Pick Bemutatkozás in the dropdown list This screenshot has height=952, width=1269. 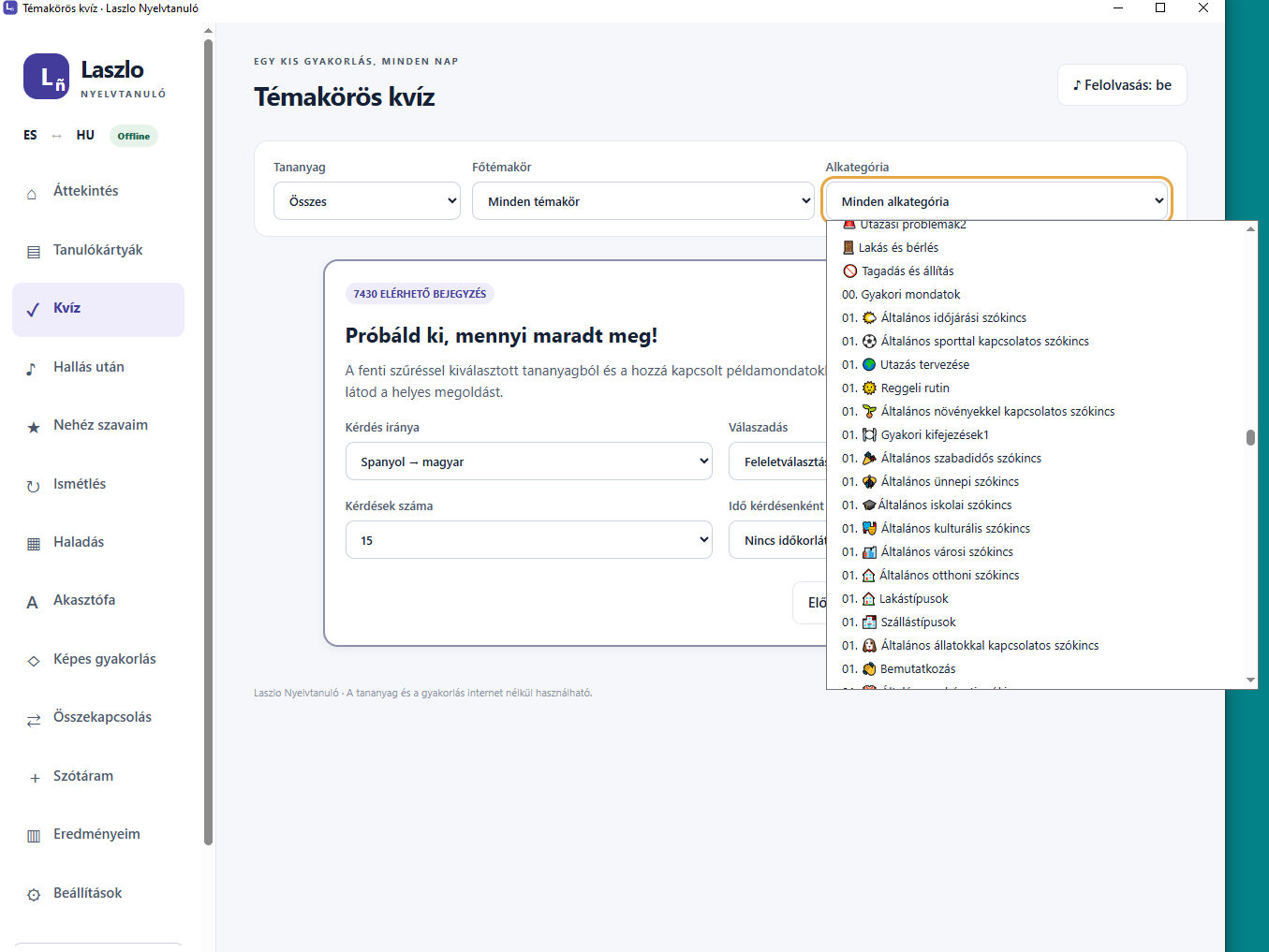tap(1036, 668)
